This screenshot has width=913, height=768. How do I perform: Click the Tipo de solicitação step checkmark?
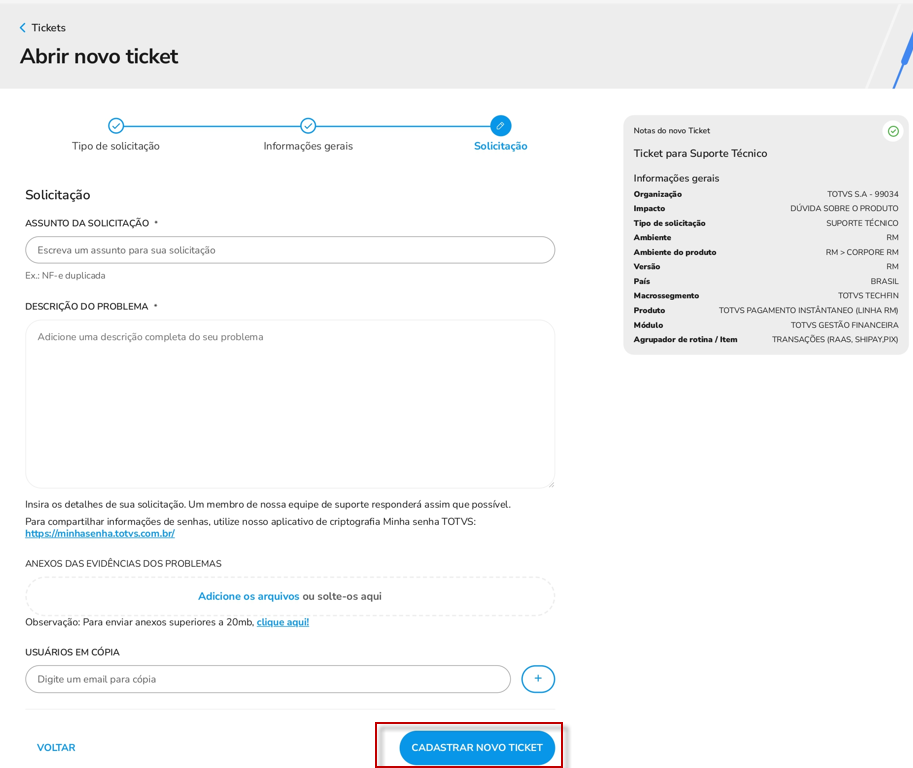(116, 125)
